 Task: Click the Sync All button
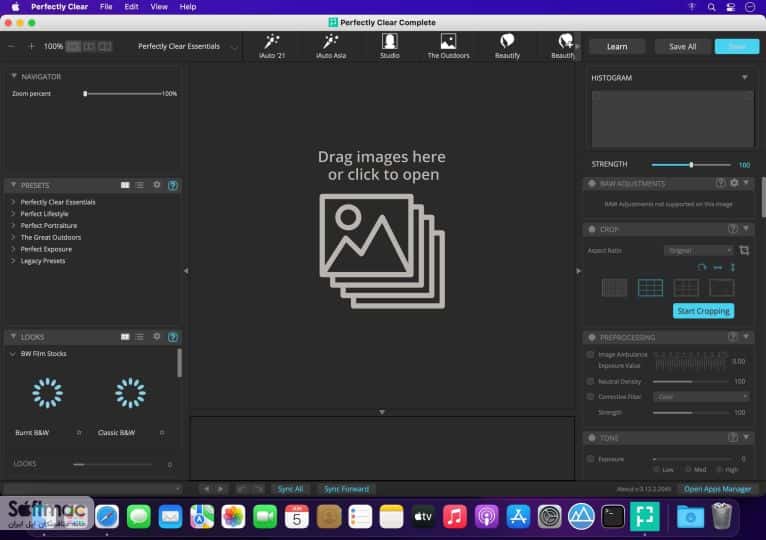290,489
